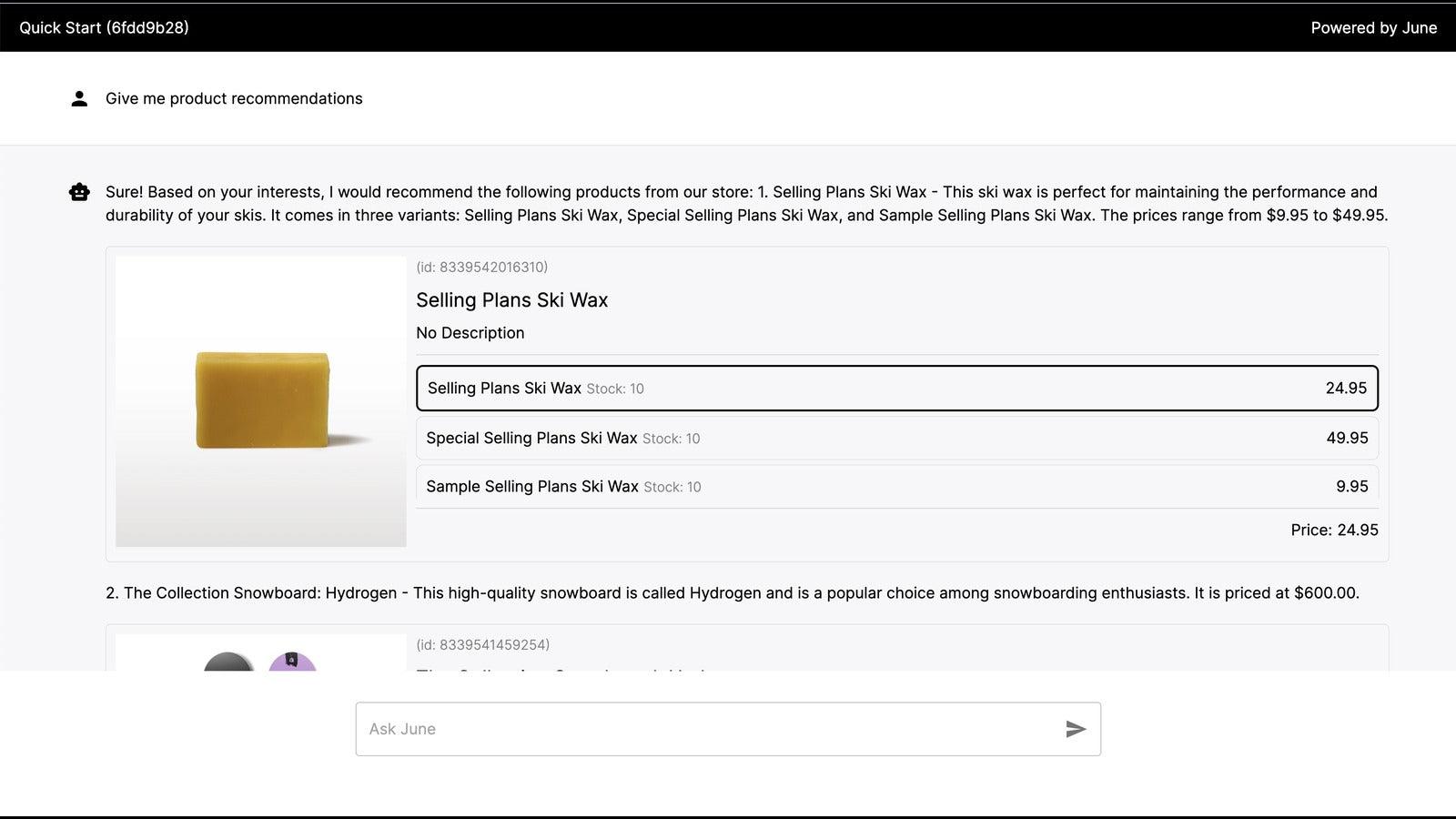The width and height of the screenshot is (1456, 819).
Task: Click the person icon in the chat header row
Action: [79, 97]
